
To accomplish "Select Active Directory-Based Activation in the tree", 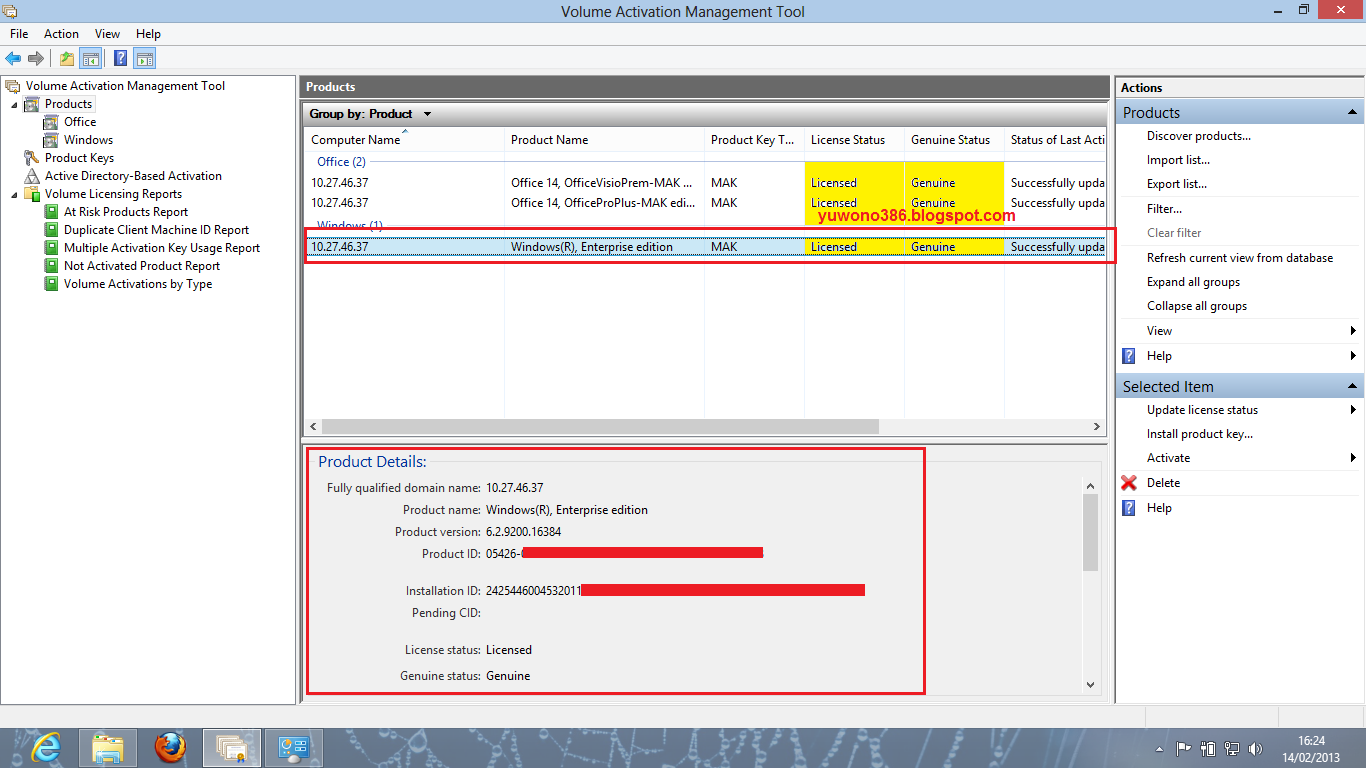I will pyautogui.click(x=133, y=176).
